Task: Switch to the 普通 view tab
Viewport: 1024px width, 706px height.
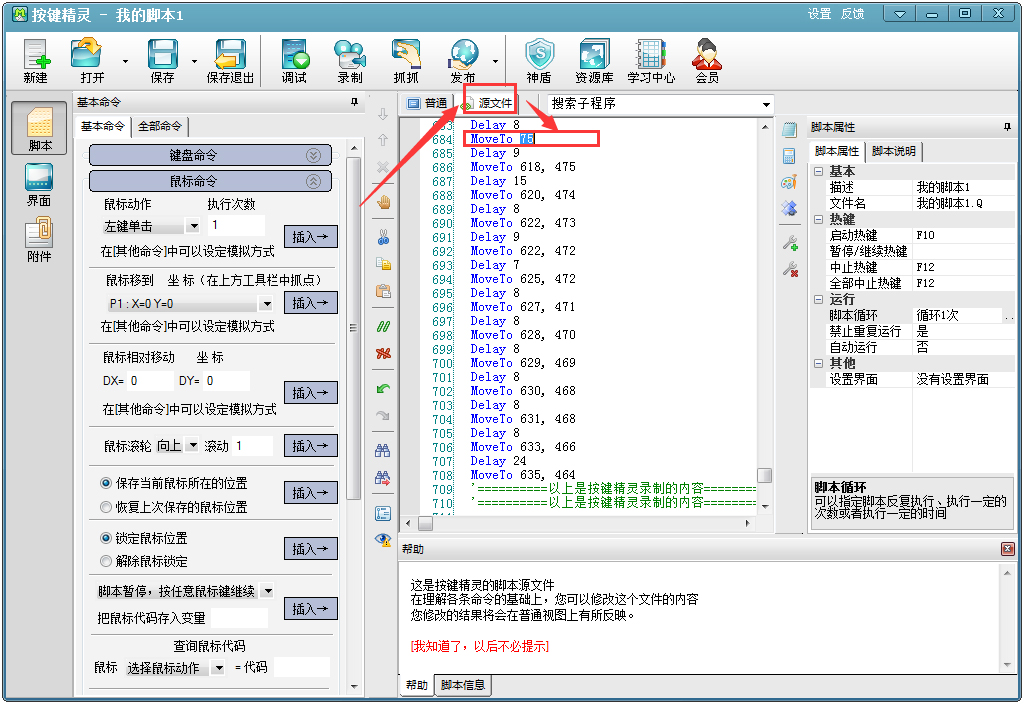Action: point(428,103)
